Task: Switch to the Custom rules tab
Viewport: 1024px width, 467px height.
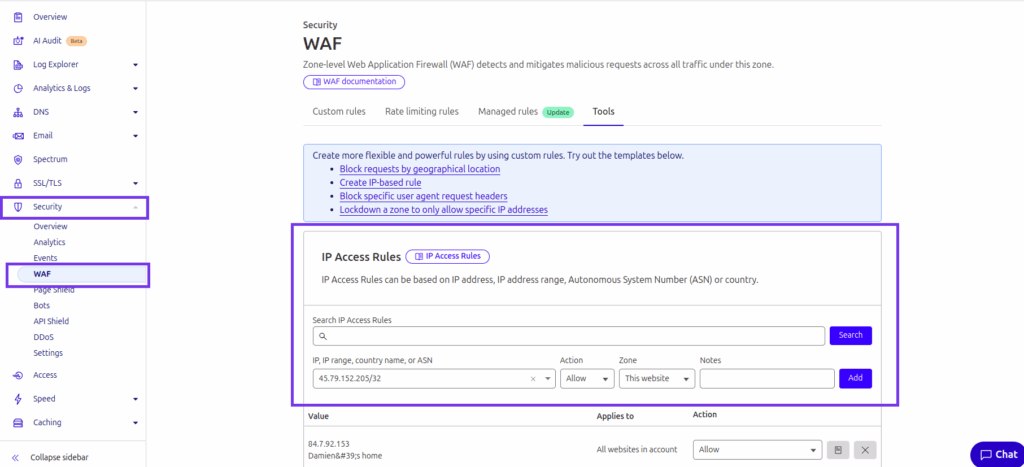Action: [x=339, y=112]
